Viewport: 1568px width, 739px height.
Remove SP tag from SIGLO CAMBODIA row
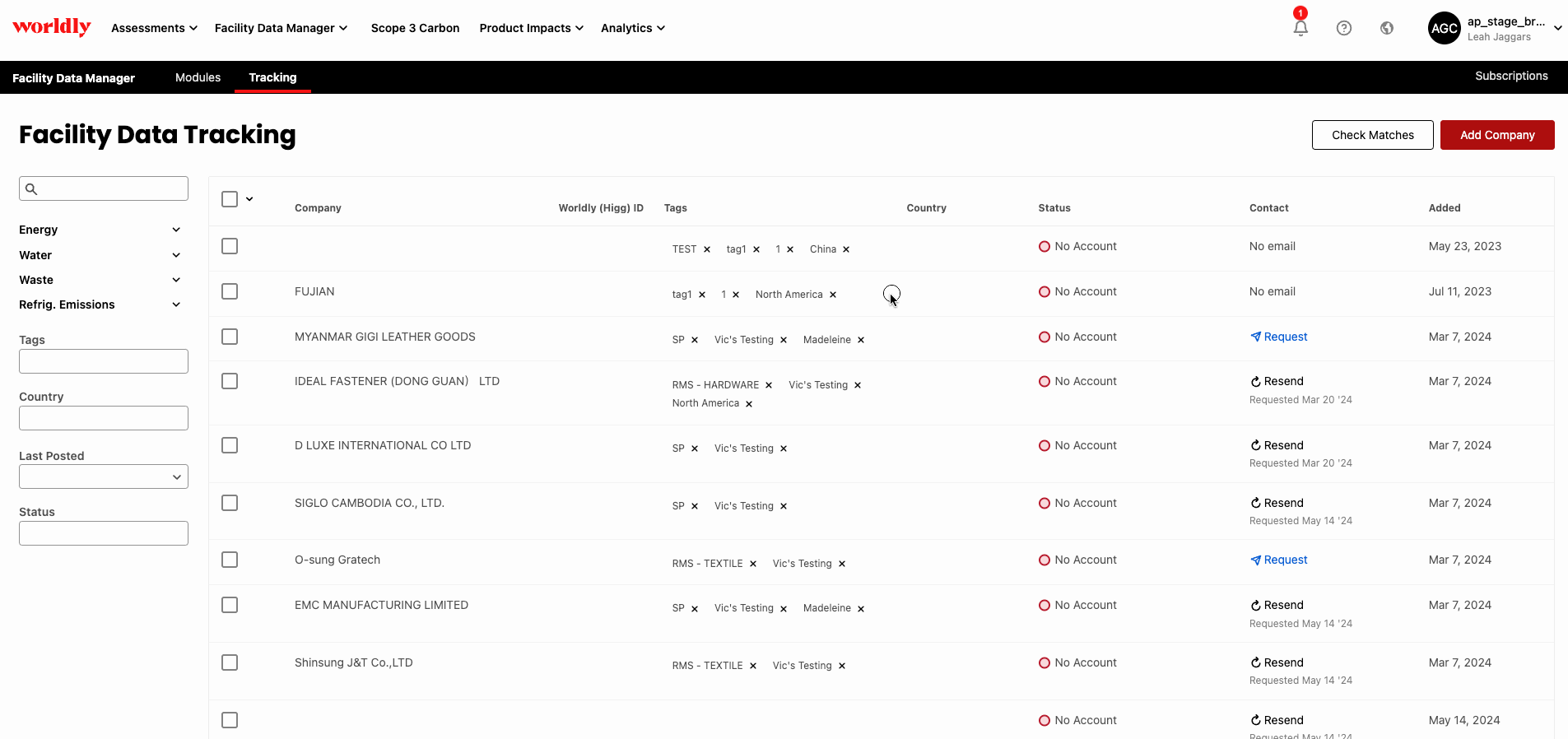click(695, 506)
